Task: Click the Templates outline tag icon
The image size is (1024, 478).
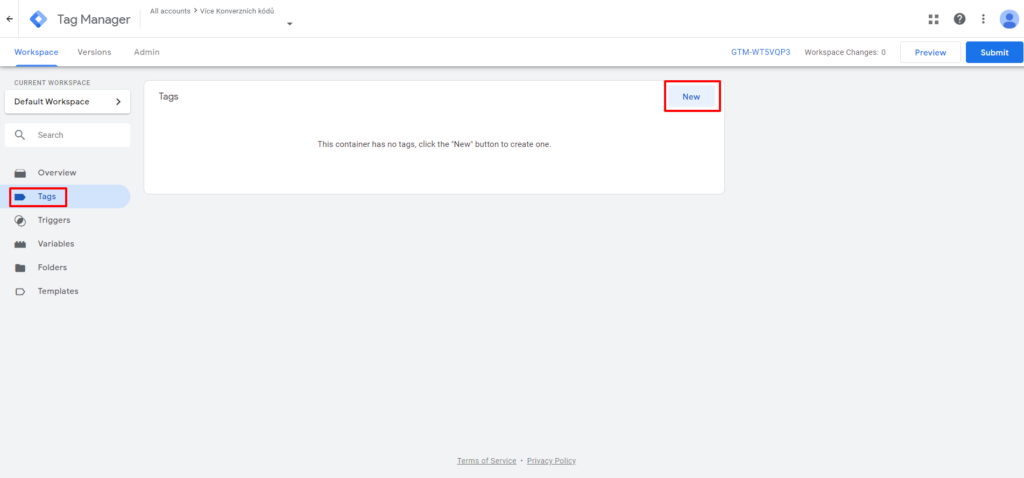Action: (x=20, y=291)
